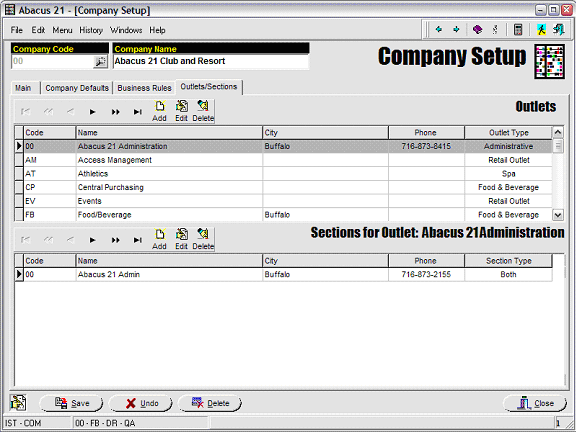The image size is (576, 432).
Task: Switch to the Company Defaults tab
Action: [x=77, y=88]
